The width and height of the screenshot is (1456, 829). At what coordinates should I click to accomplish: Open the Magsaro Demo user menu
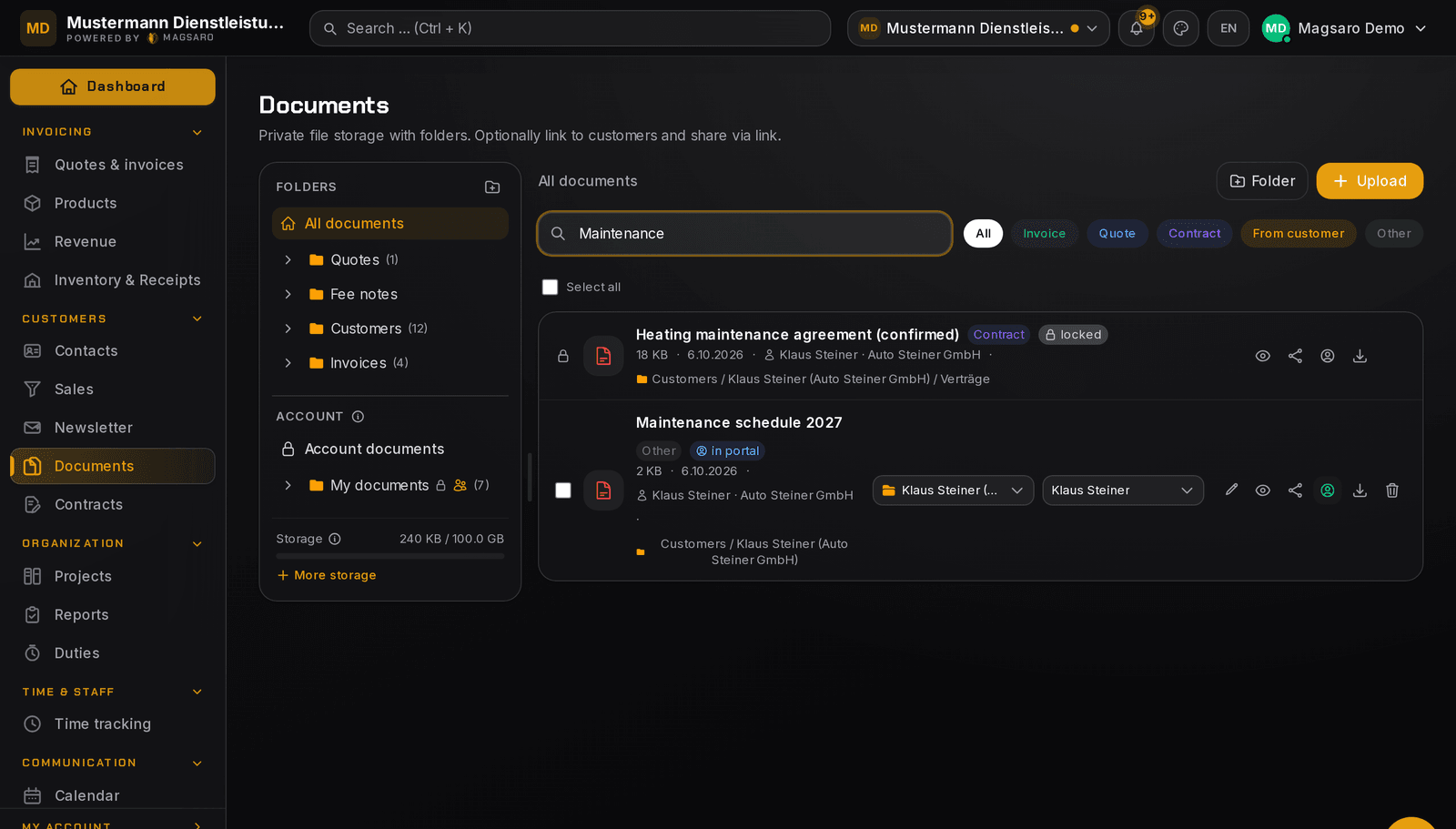tap(1344, 28)
